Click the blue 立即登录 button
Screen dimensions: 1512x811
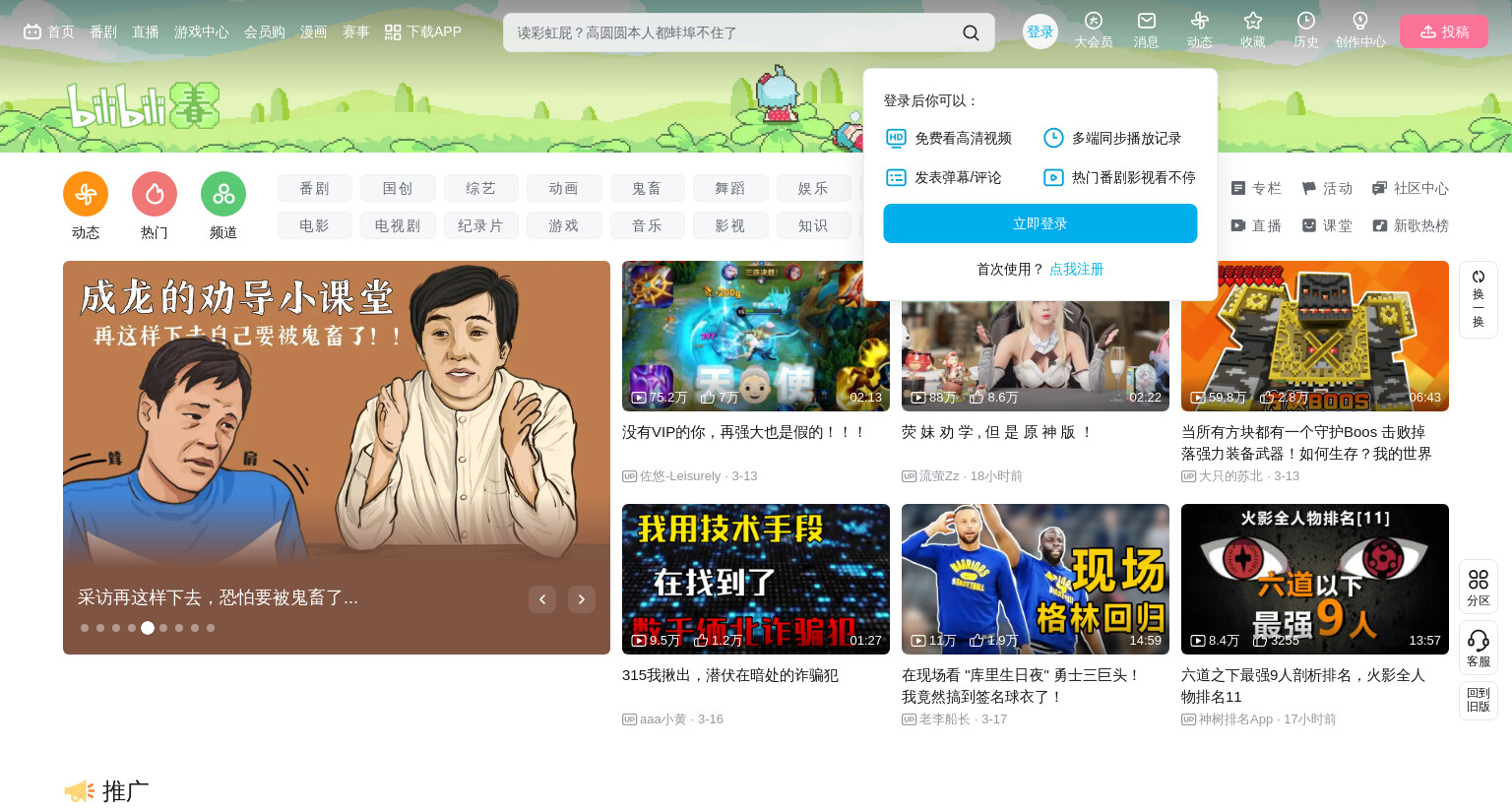1040,223
